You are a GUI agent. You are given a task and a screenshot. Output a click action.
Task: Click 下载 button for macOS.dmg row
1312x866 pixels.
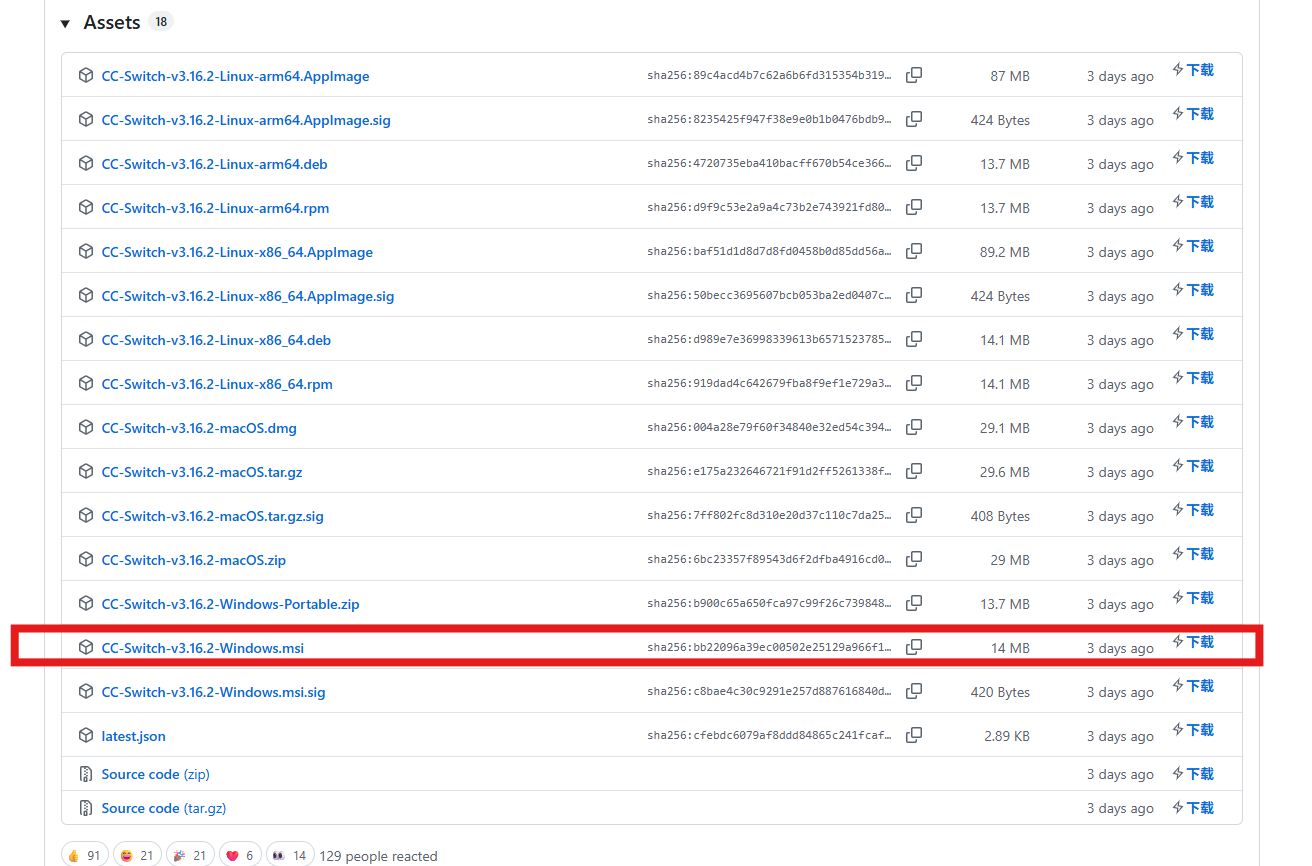(1193, 422)
